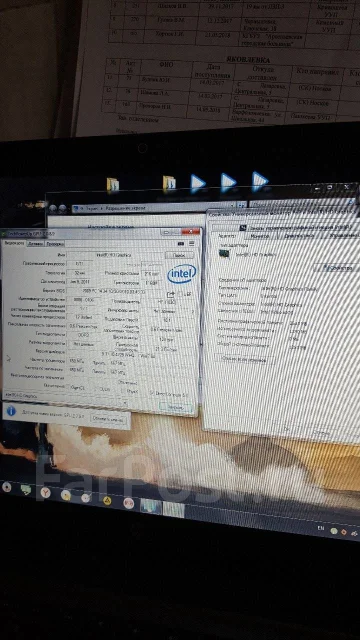Select the Адаптер tab in properties window
360x640 pixels.
click(226, 236)
